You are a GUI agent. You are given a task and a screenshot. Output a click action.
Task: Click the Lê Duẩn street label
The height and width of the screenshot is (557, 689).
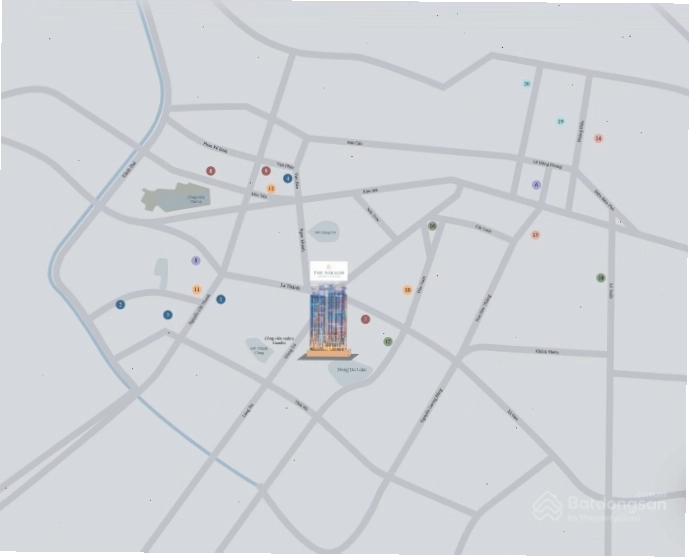pyautogui.click(x=611, y=290)
